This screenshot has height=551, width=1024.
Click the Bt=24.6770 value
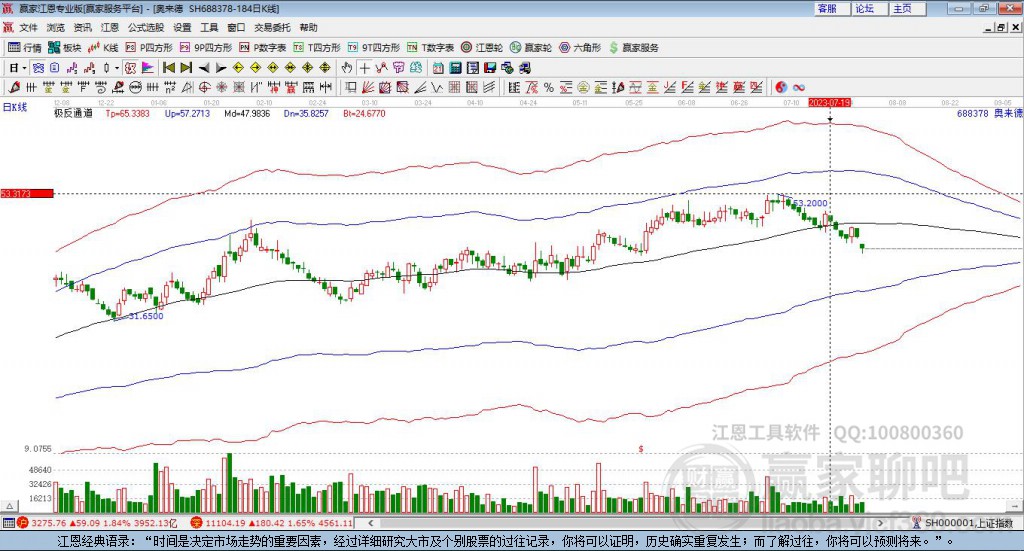(x=364, y=113)
